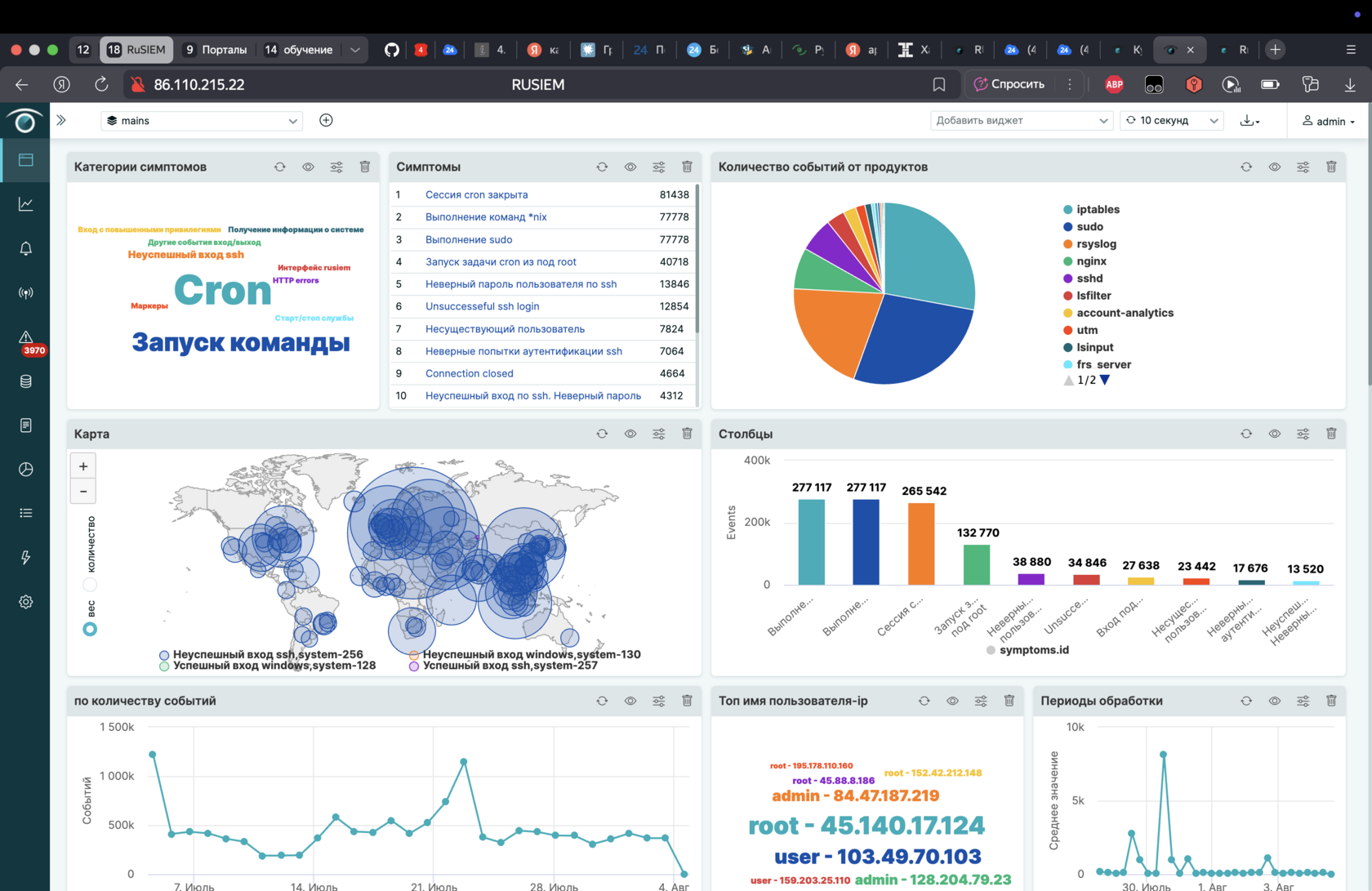Open the analytics chart icon in sidebar
The image size is (1372, 891).
25,204
